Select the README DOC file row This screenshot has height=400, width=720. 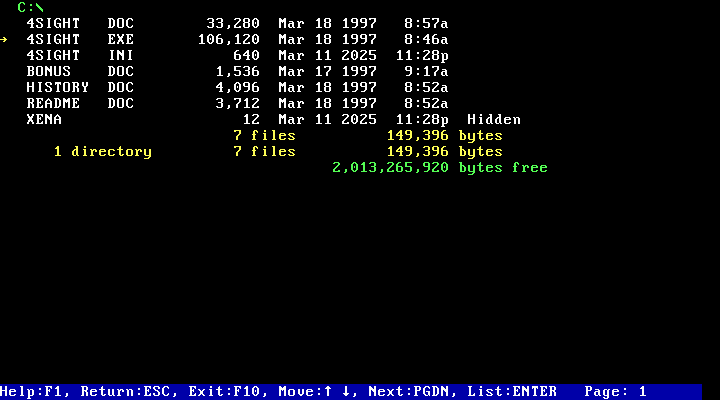point(237,104)
